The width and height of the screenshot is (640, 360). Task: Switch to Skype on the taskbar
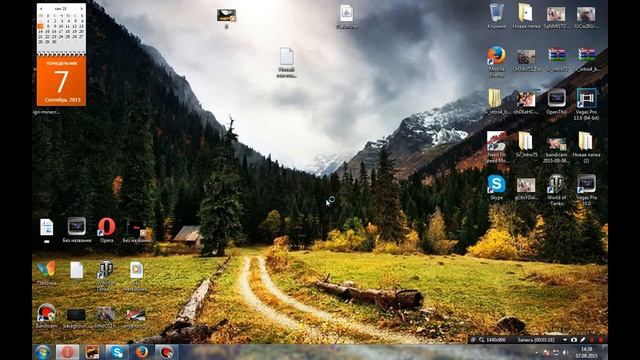117,352
